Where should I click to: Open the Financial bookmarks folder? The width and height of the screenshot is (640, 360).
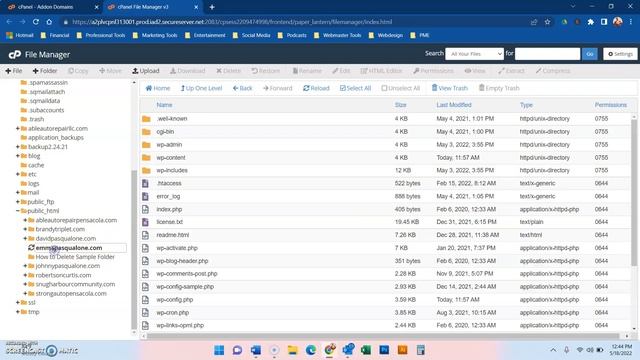pos(55,35)
